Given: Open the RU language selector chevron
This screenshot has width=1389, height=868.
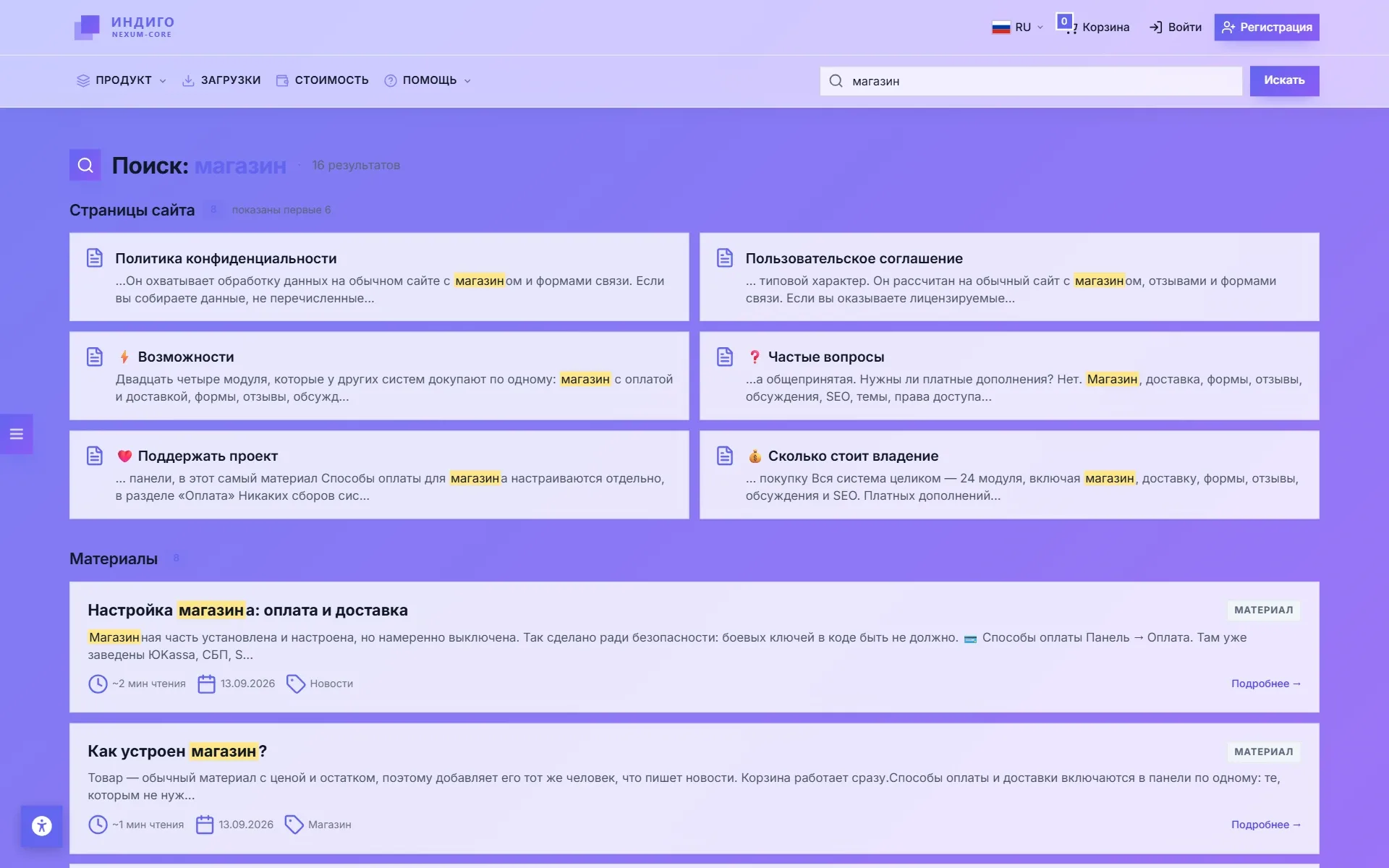Looking at the screenshot, I should 1040,27.
